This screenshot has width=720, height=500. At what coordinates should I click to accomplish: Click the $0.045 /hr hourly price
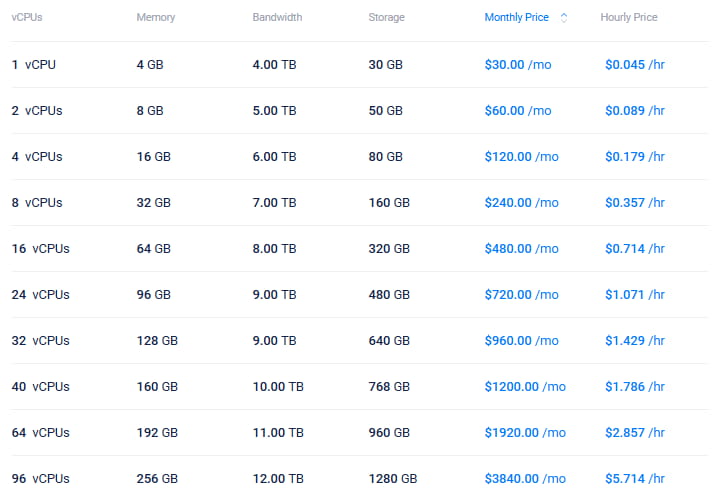(x=634, y=65)
